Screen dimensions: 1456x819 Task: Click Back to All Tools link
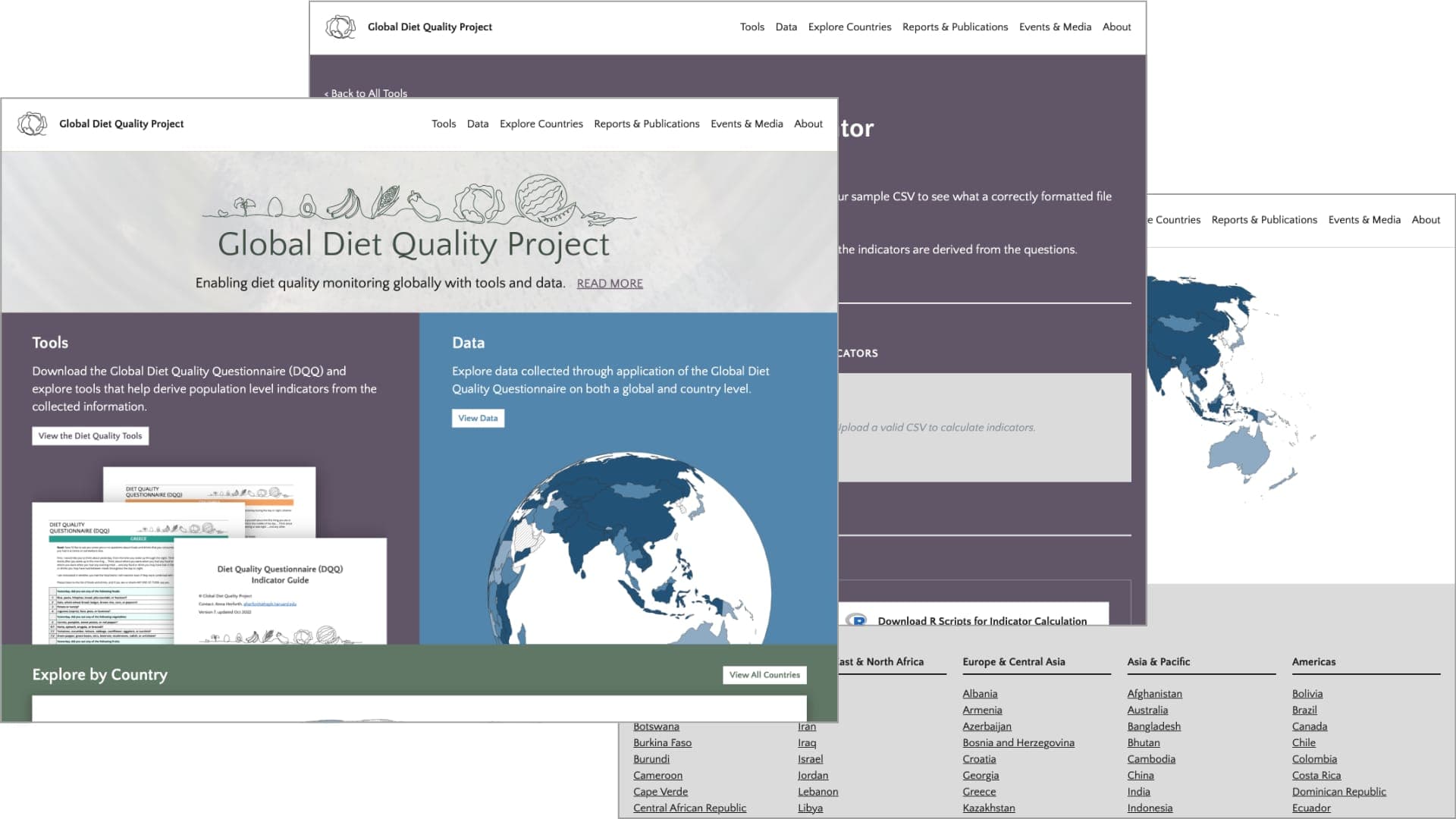(366, 93)
